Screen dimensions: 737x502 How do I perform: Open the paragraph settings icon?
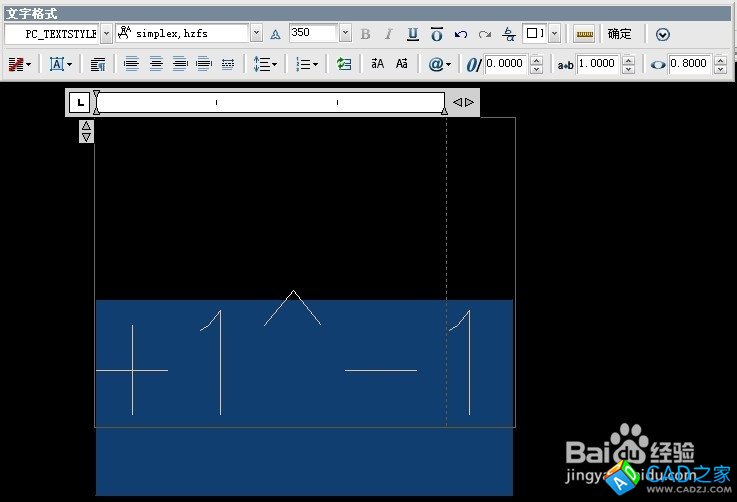(98, 64)
